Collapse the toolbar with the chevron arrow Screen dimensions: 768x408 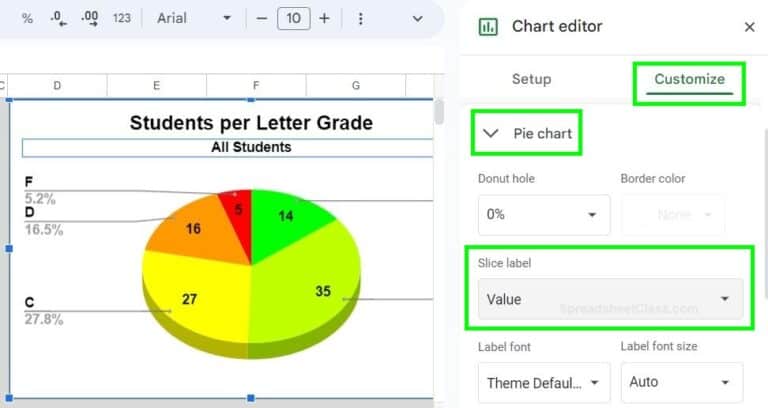(x=417, y=19)
